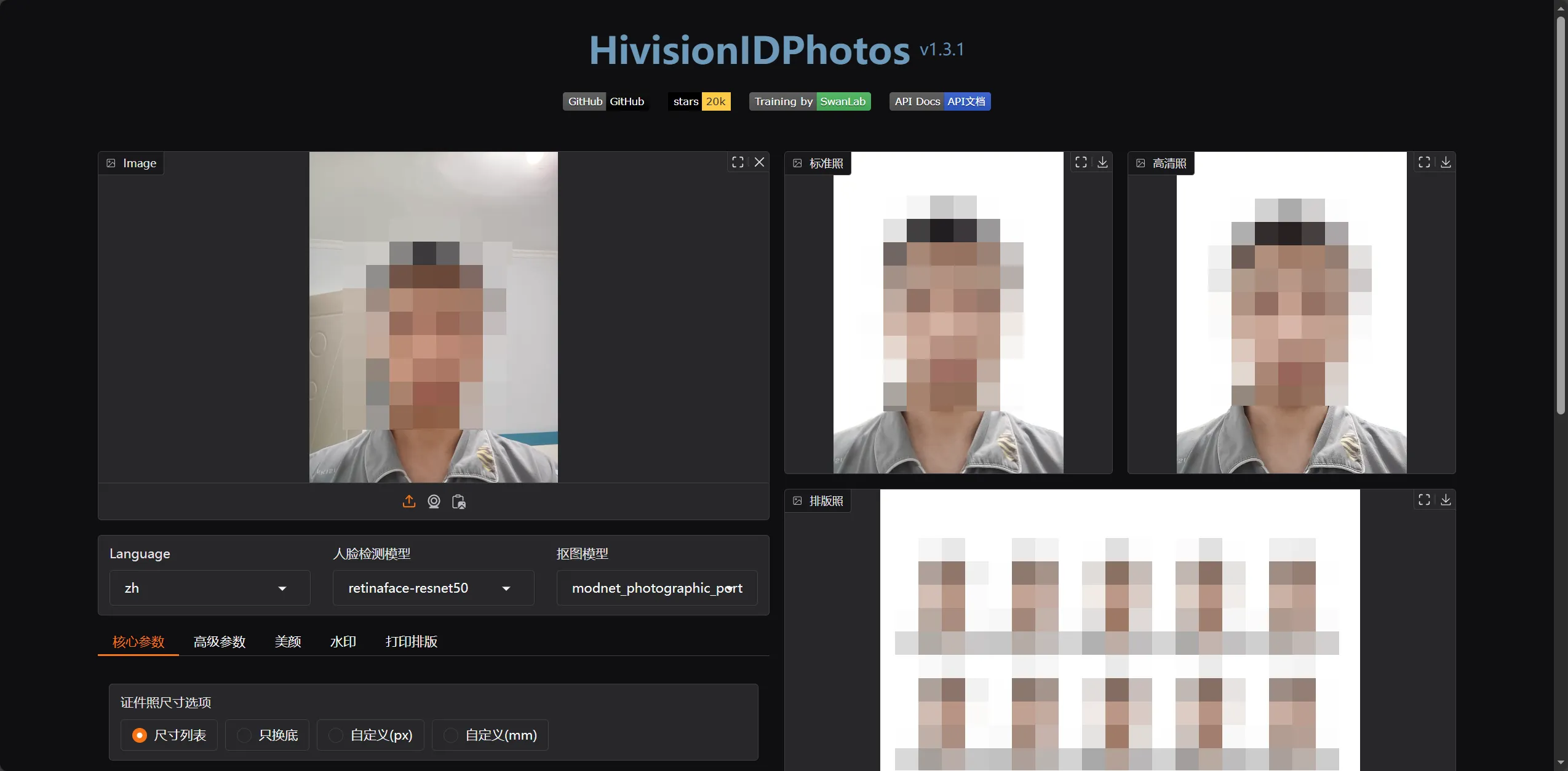Image resolution: width=1568 pixels, height=771 pixels.
Task: Switch to the 美颜 tab
Action: click(x=288, y=642)
